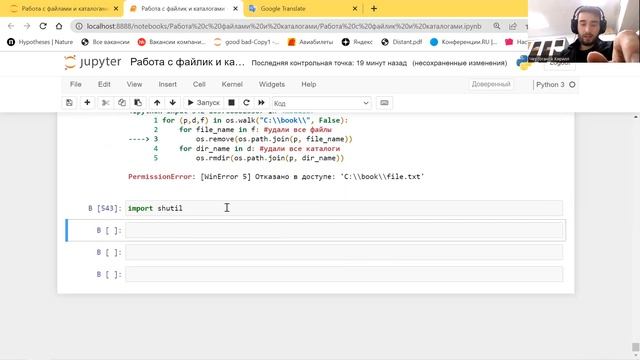Insert a new cell below with plus icon
This screenshot has height=360, width=640.
click(x=87, y=103)
